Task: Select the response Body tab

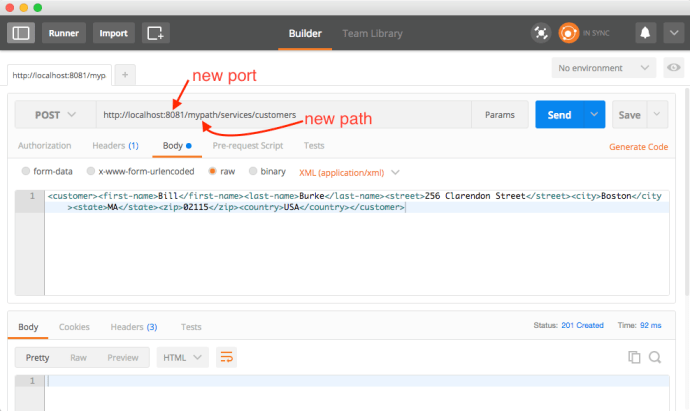Action: click(28, 327)
